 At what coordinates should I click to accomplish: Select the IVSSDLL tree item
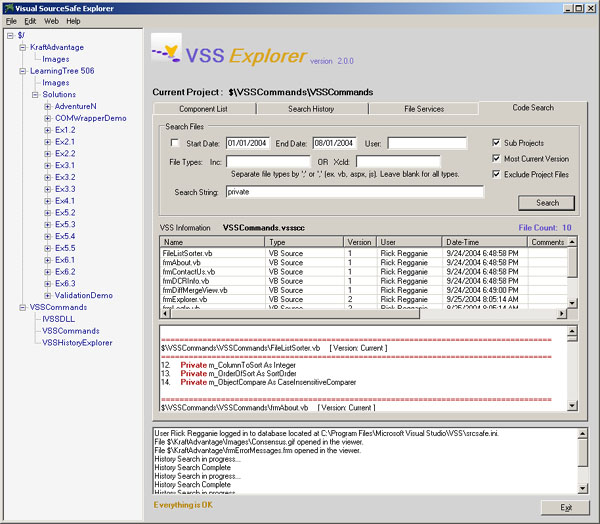59,319
